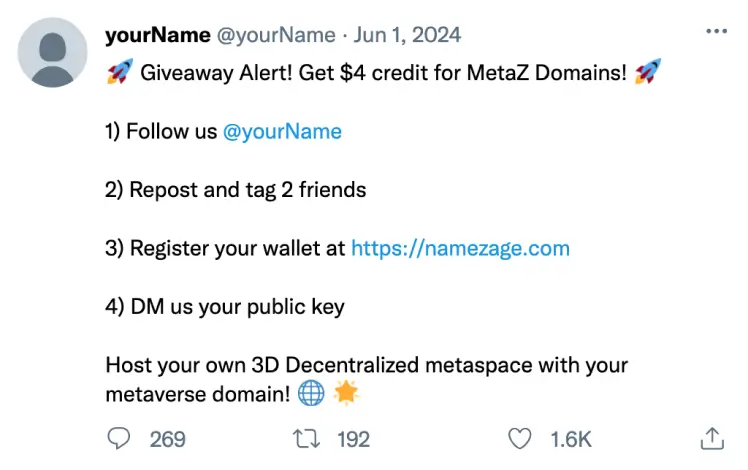Open the Jun 1, 2024 timestamp
748x470 pixels.
[410, 35]
